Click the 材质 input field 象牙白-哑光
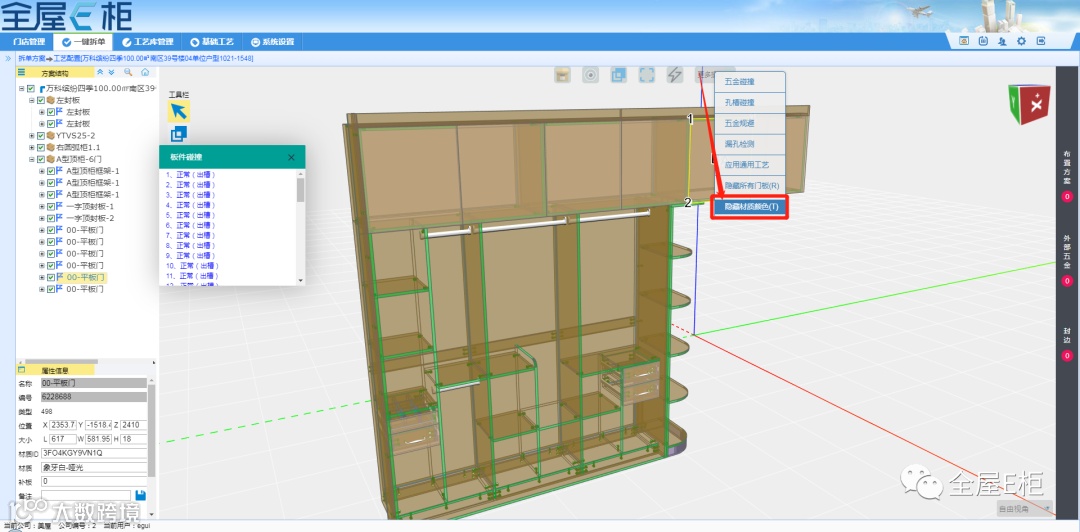Image resolution: width=1080 pixels, height=532 pixels. 94,467
